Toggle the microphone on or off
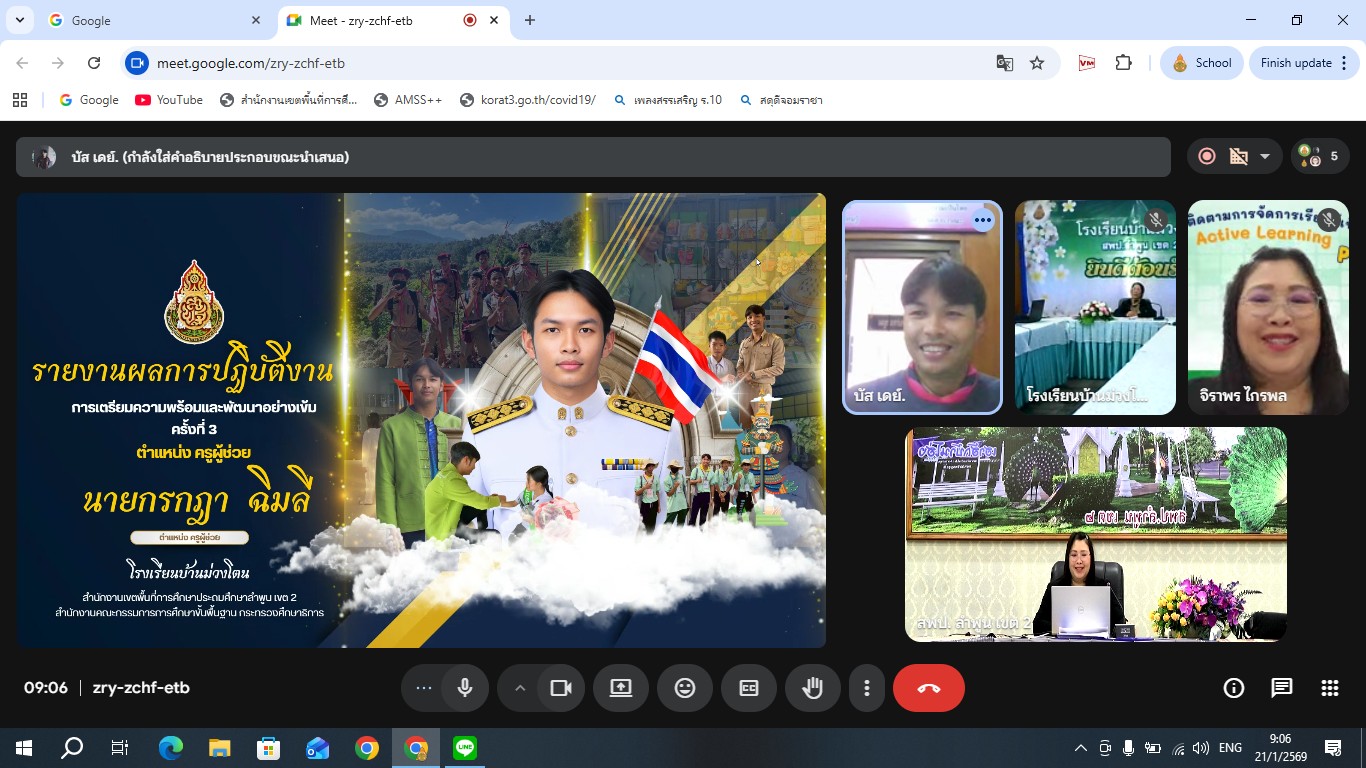This screenshot has width=1366, height=768. (465, 688)
